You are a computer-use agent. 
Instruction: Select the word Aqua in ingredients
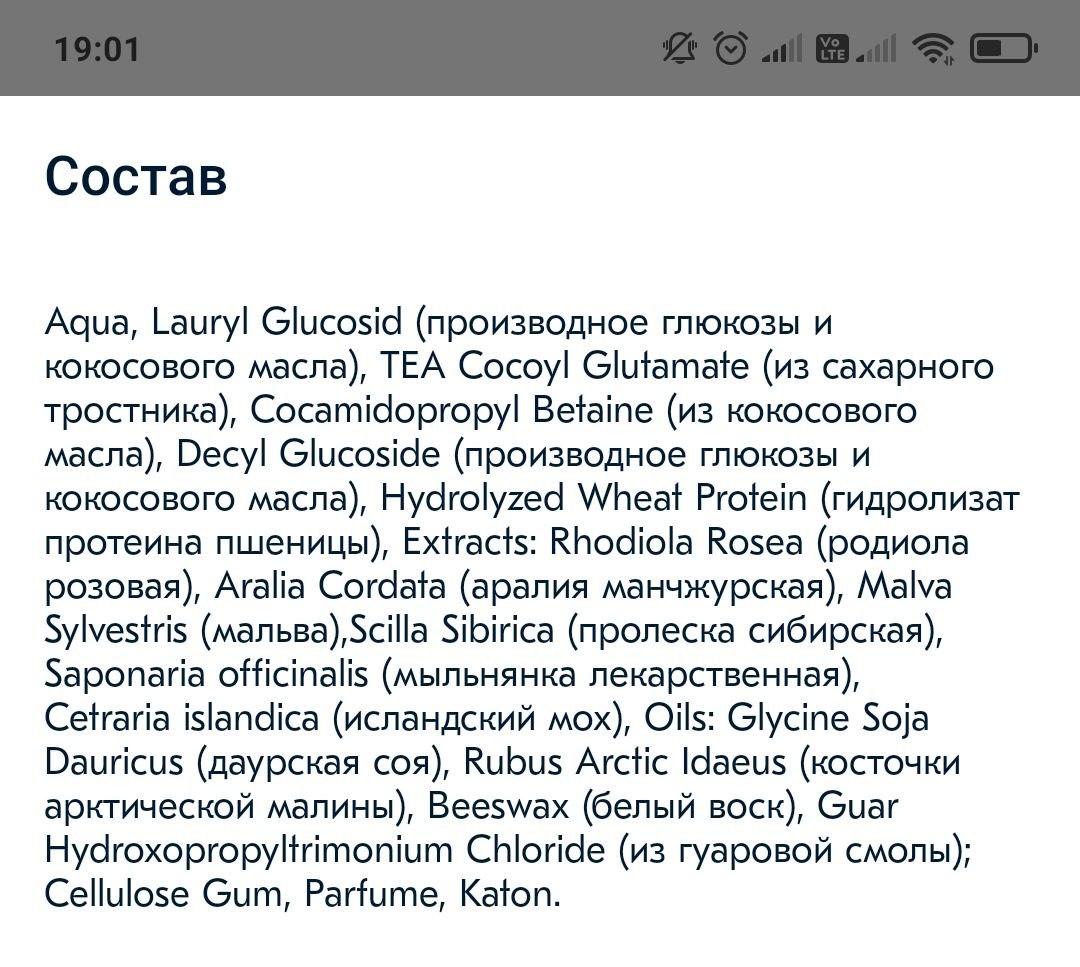pyautogui.click(x=87, y=323)
